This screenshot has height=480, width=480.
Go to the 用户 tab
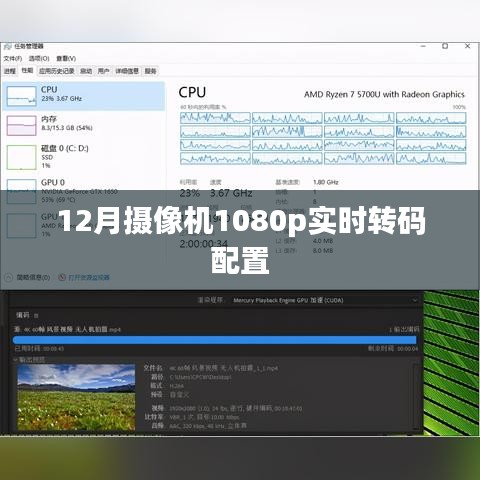103,71
